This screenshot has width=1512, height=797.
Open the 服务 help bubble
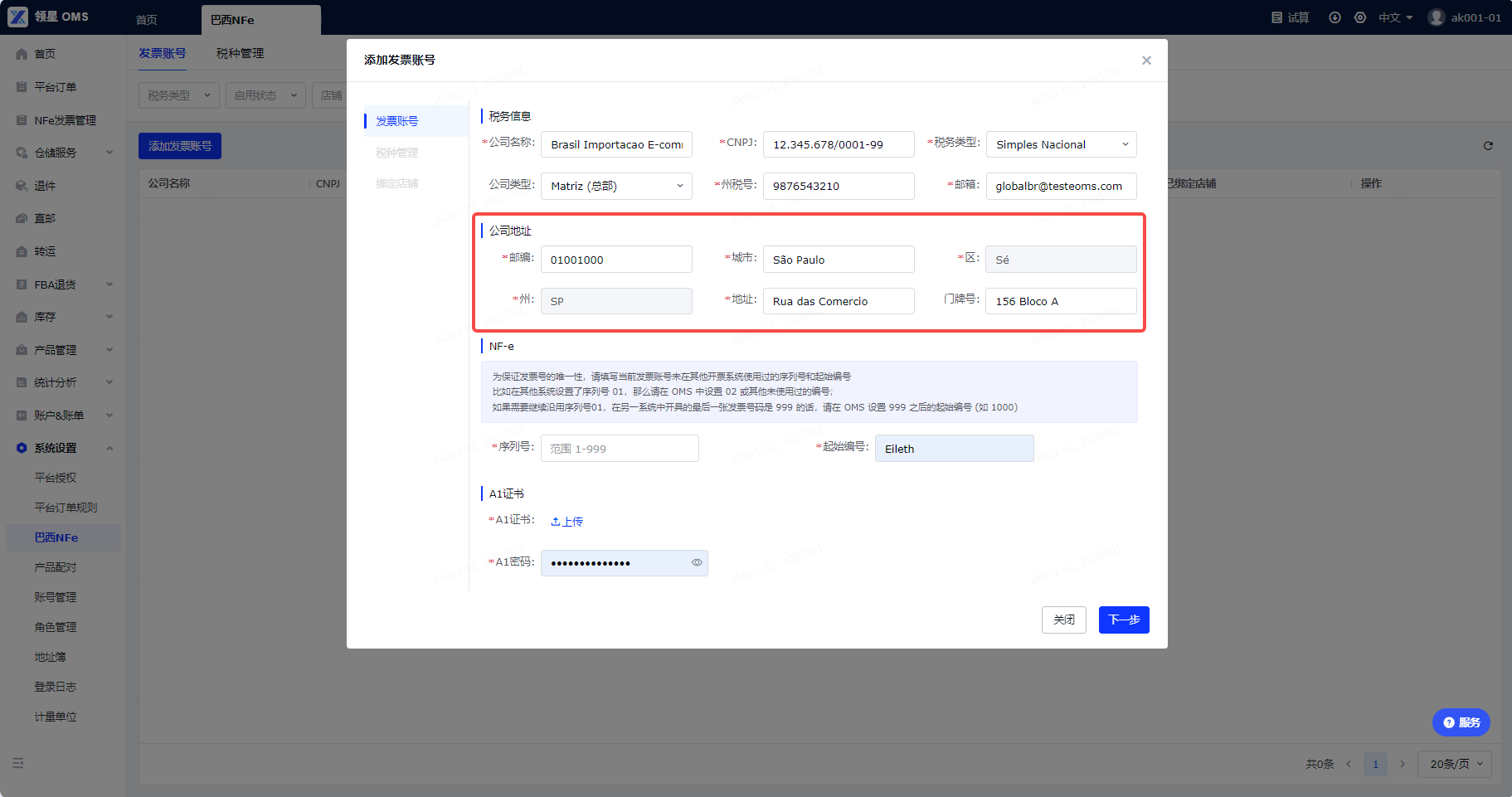click(1461, 722)
